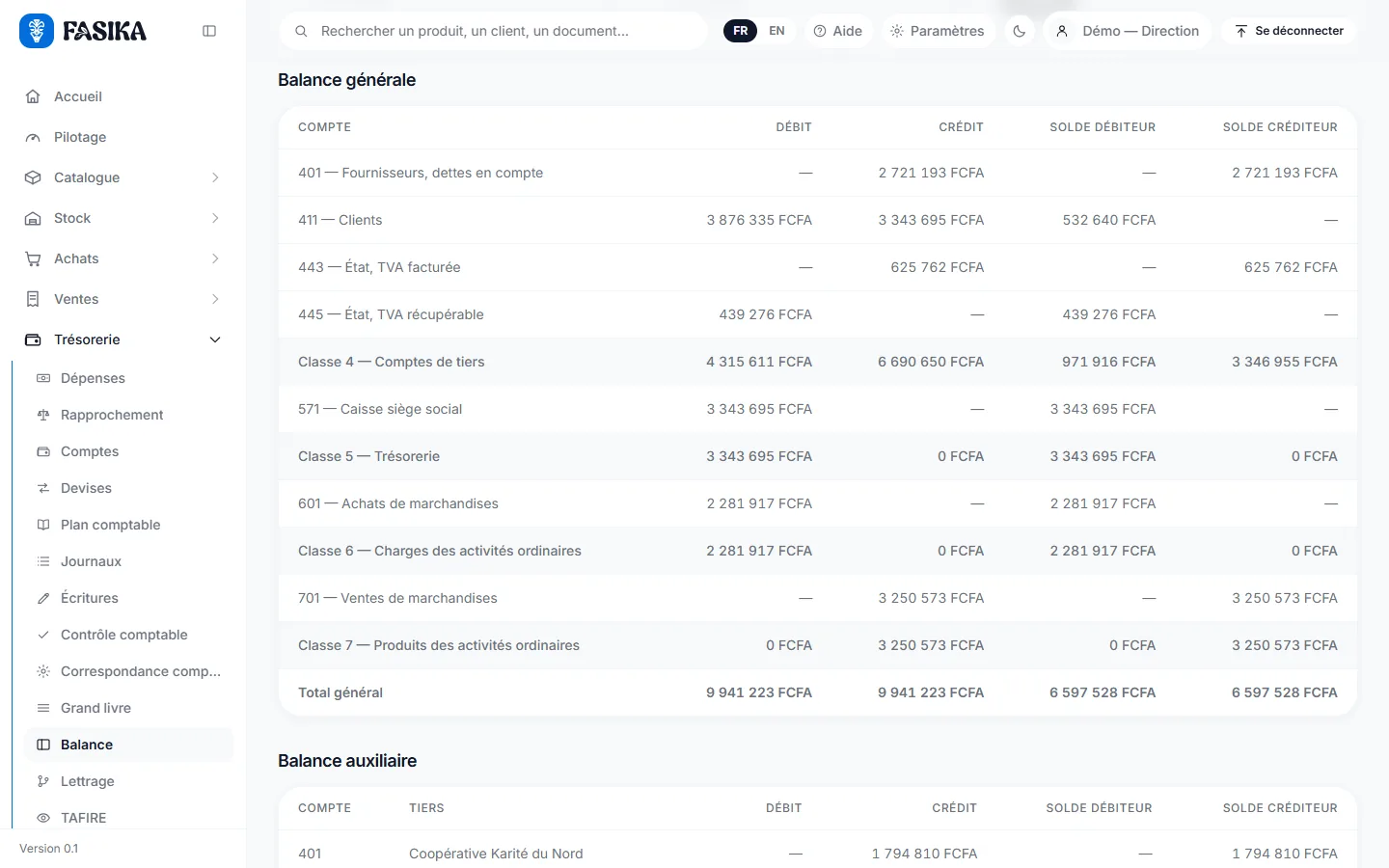Image resolution: width=1389 pixels, height=868 pixels.
Task: Expand the Stock submenu chevron
Action: (x=215, y=218)
